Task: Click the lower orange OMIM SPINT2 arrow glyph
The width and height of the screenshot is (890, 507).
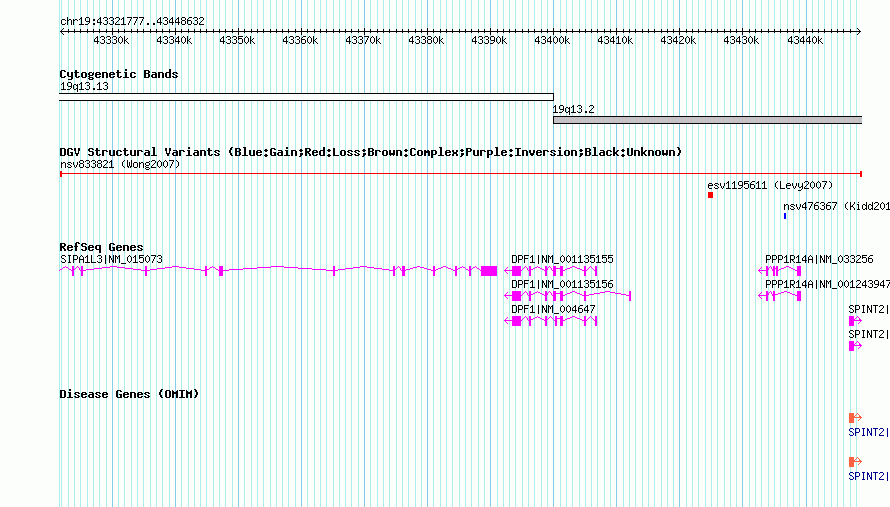Action: pos(855,462)
